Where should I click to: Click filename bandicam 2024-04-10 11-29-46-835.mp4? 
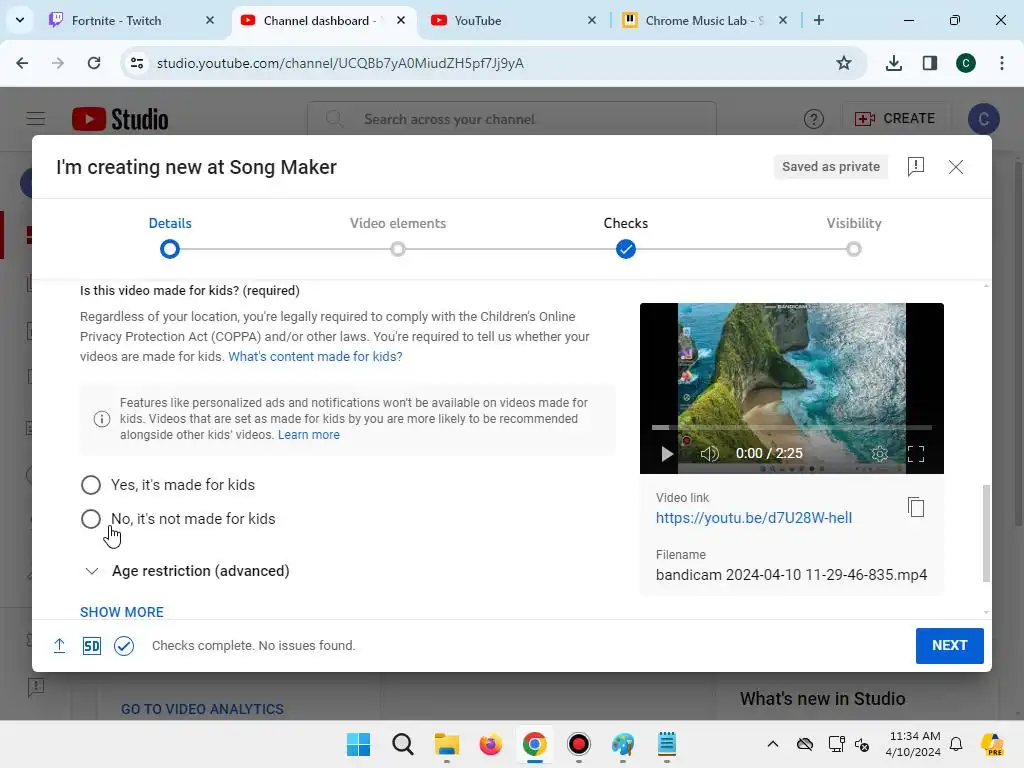tap(791, 575)
